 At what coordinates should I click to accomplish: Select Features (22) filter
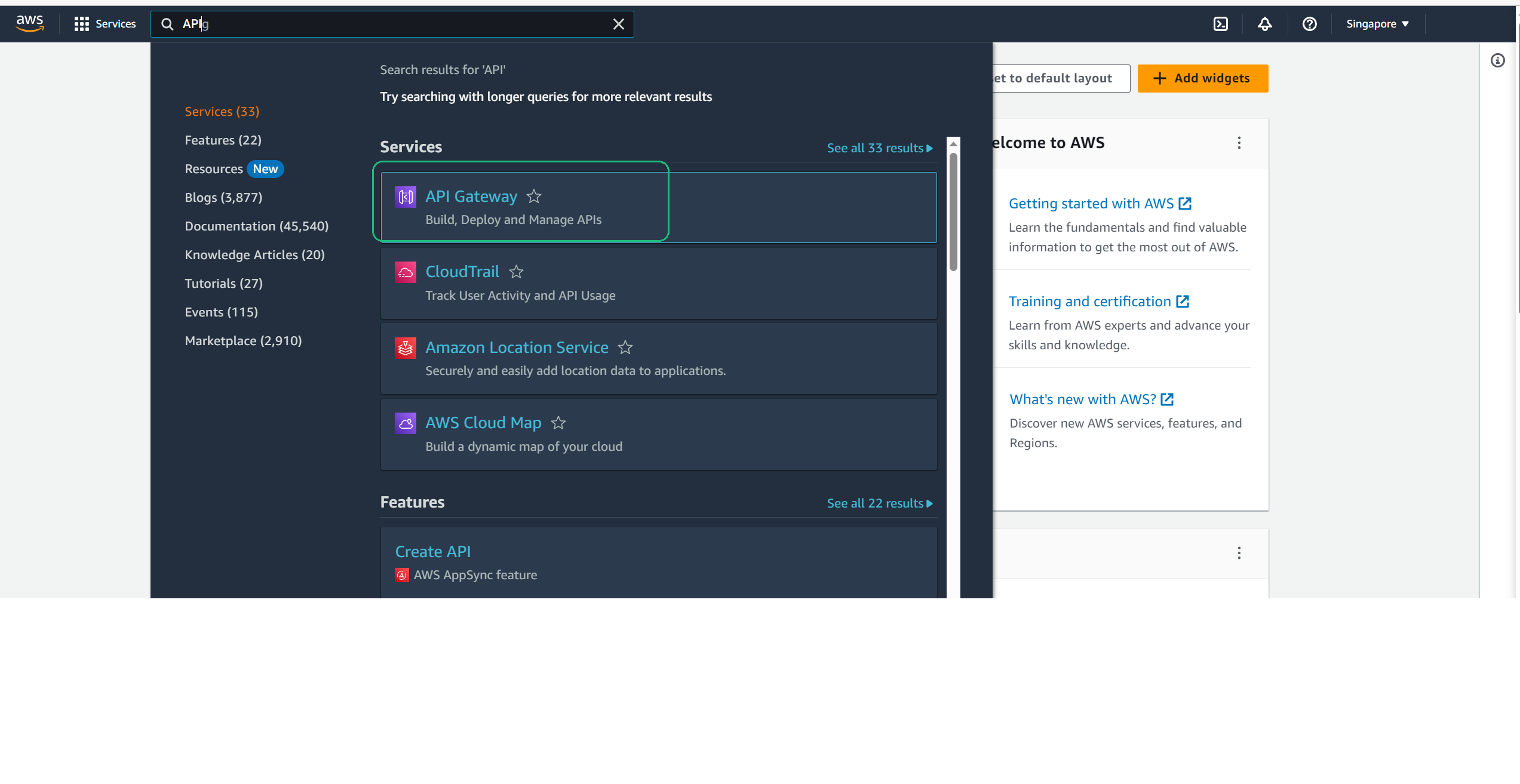[x=223, y=140]
